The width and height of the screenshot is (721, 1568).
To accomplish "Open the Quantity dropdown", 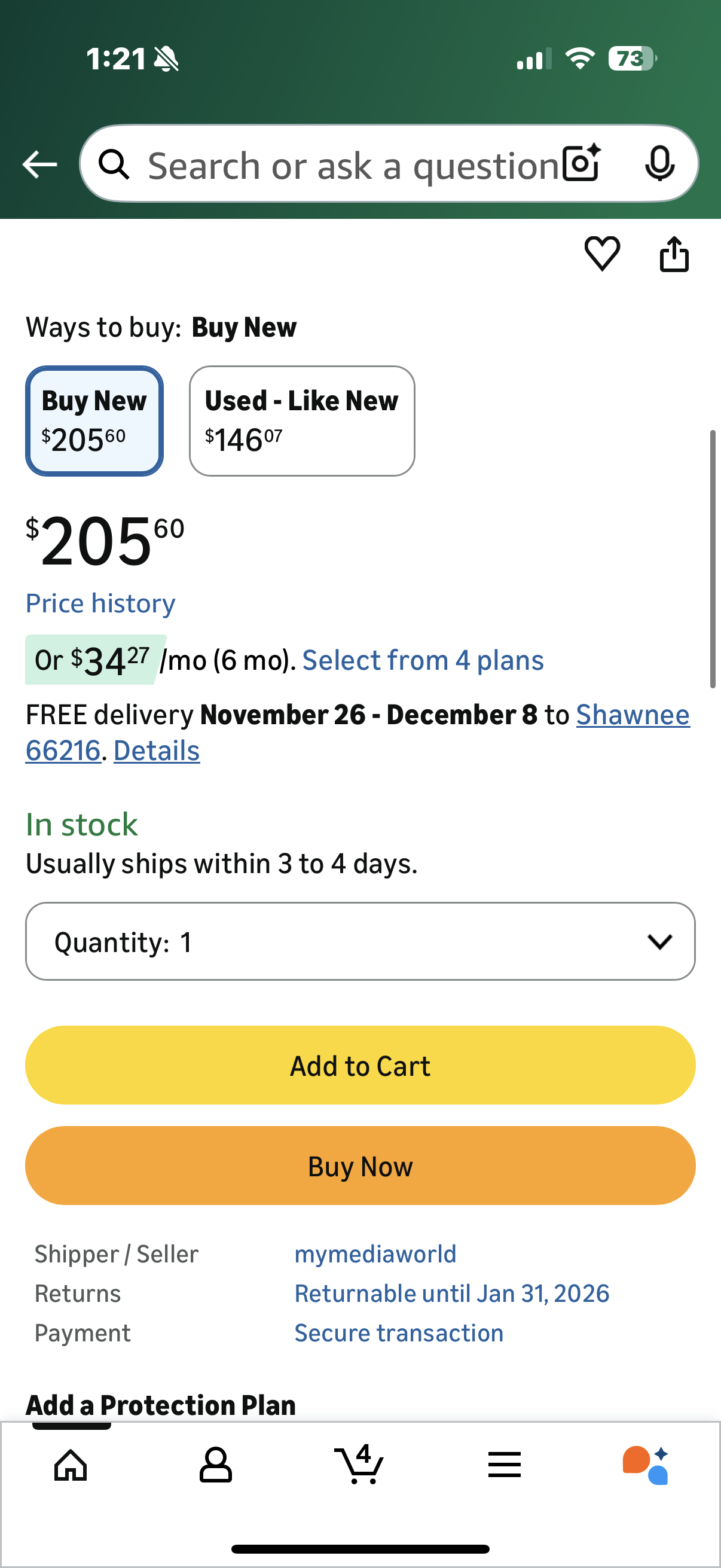I will pos(360,941).
